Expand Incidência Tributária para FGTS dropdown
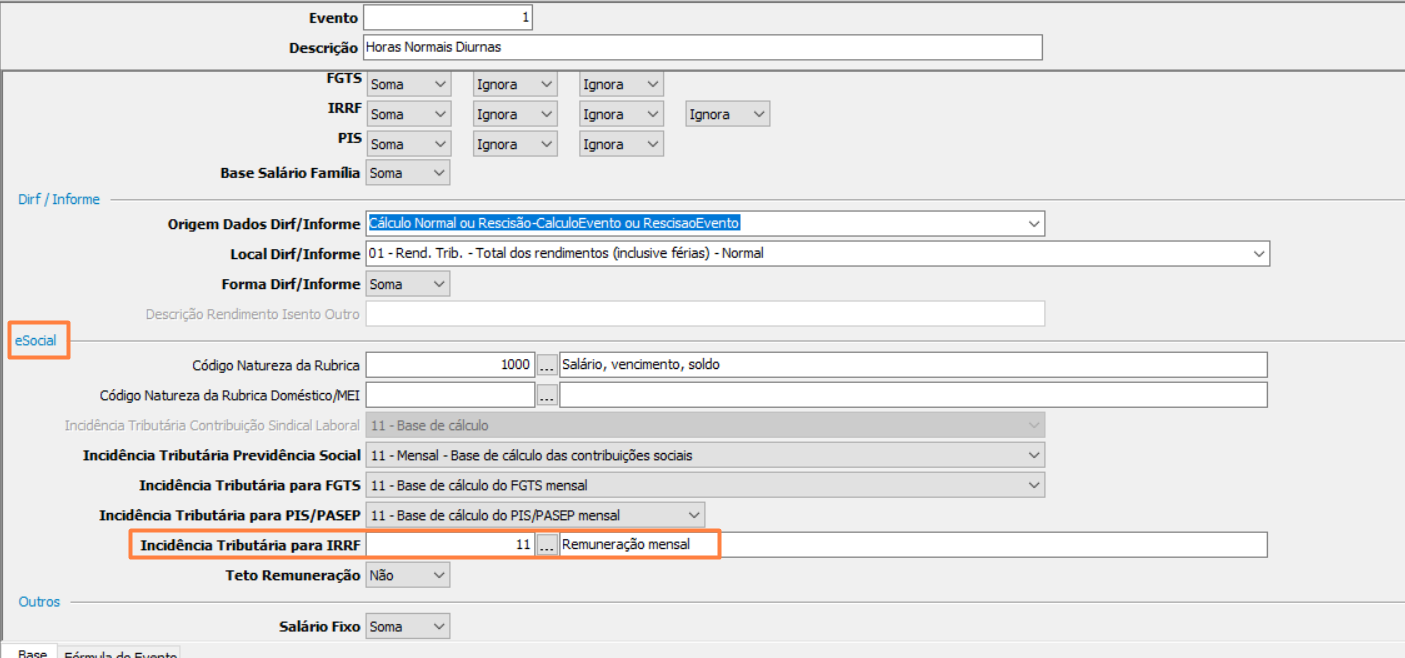 [1034, 485]
